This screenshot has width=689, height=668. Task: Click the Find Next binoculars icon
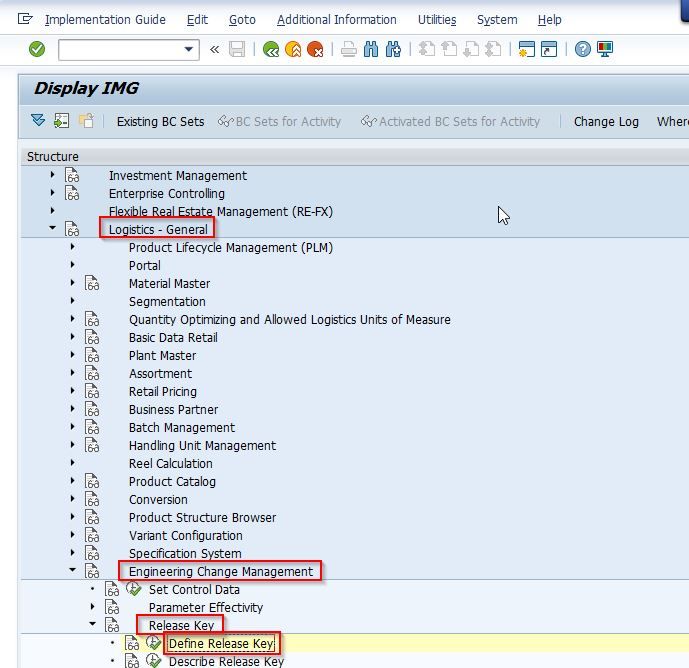[x=393, y=49]
